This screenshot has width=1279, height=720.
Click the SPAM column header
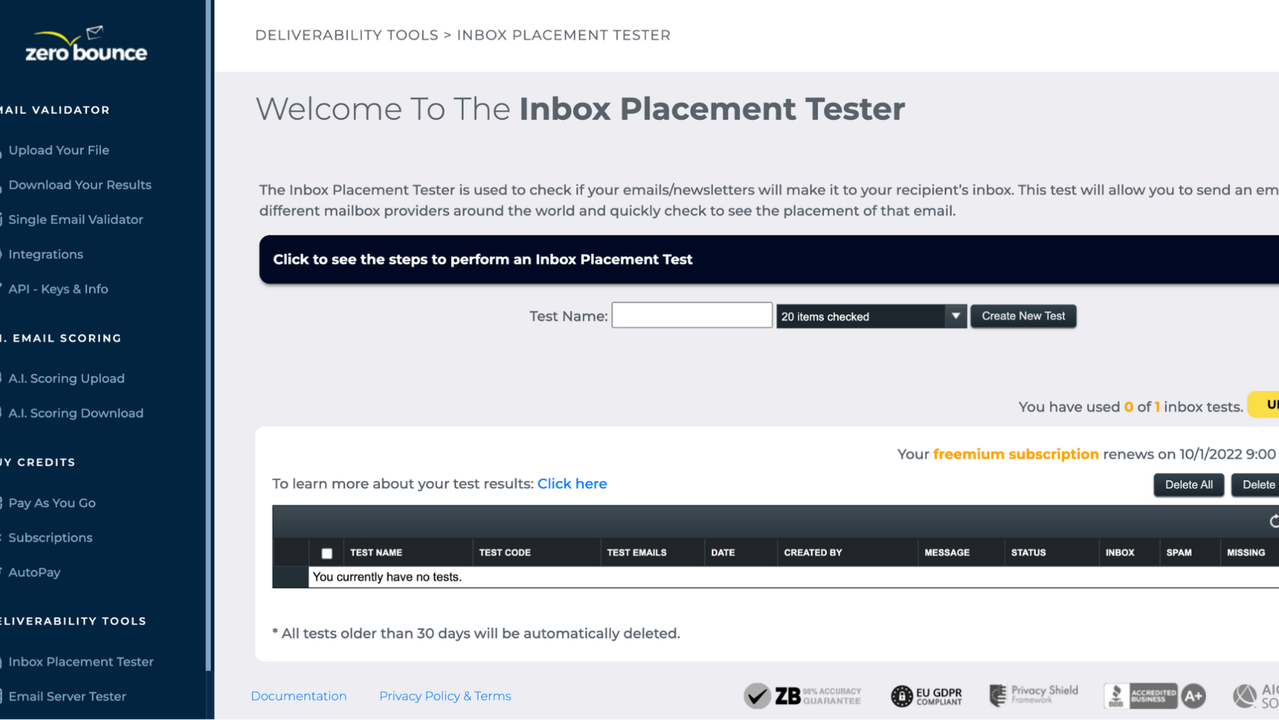tap(1179, 552)
